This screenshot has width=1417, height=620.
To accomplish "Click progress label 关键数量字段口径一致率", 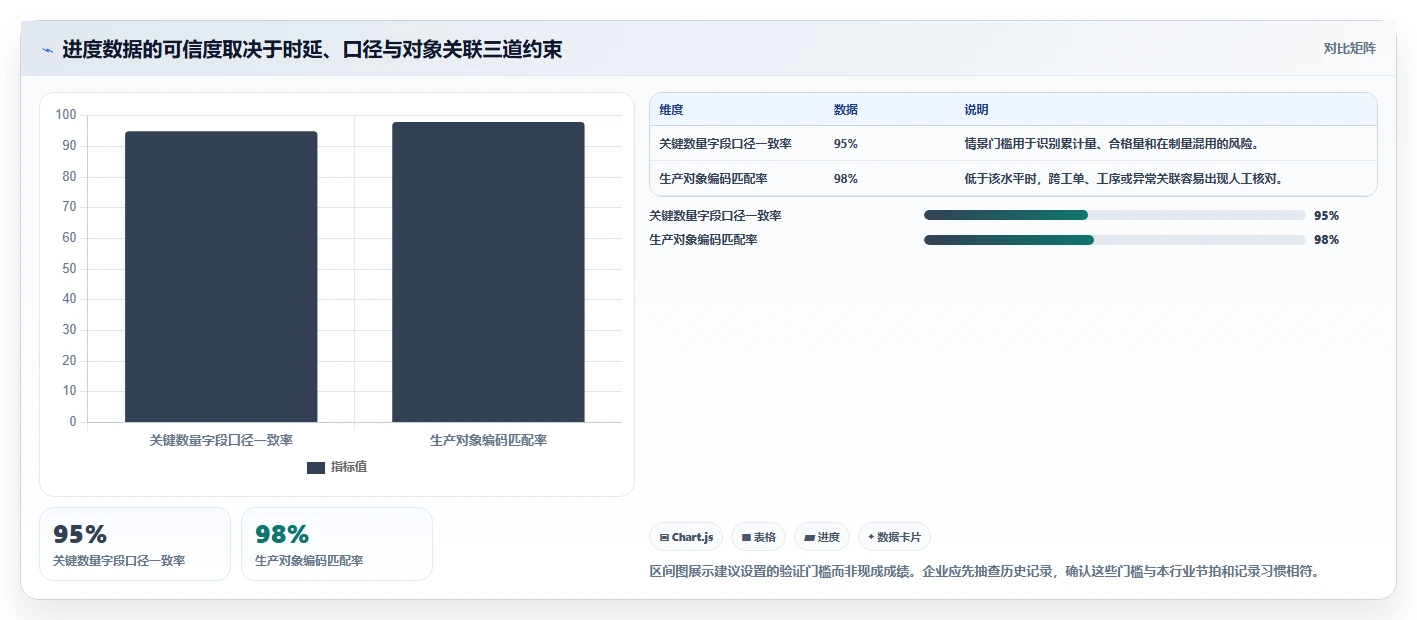I will tap(716, 215).
